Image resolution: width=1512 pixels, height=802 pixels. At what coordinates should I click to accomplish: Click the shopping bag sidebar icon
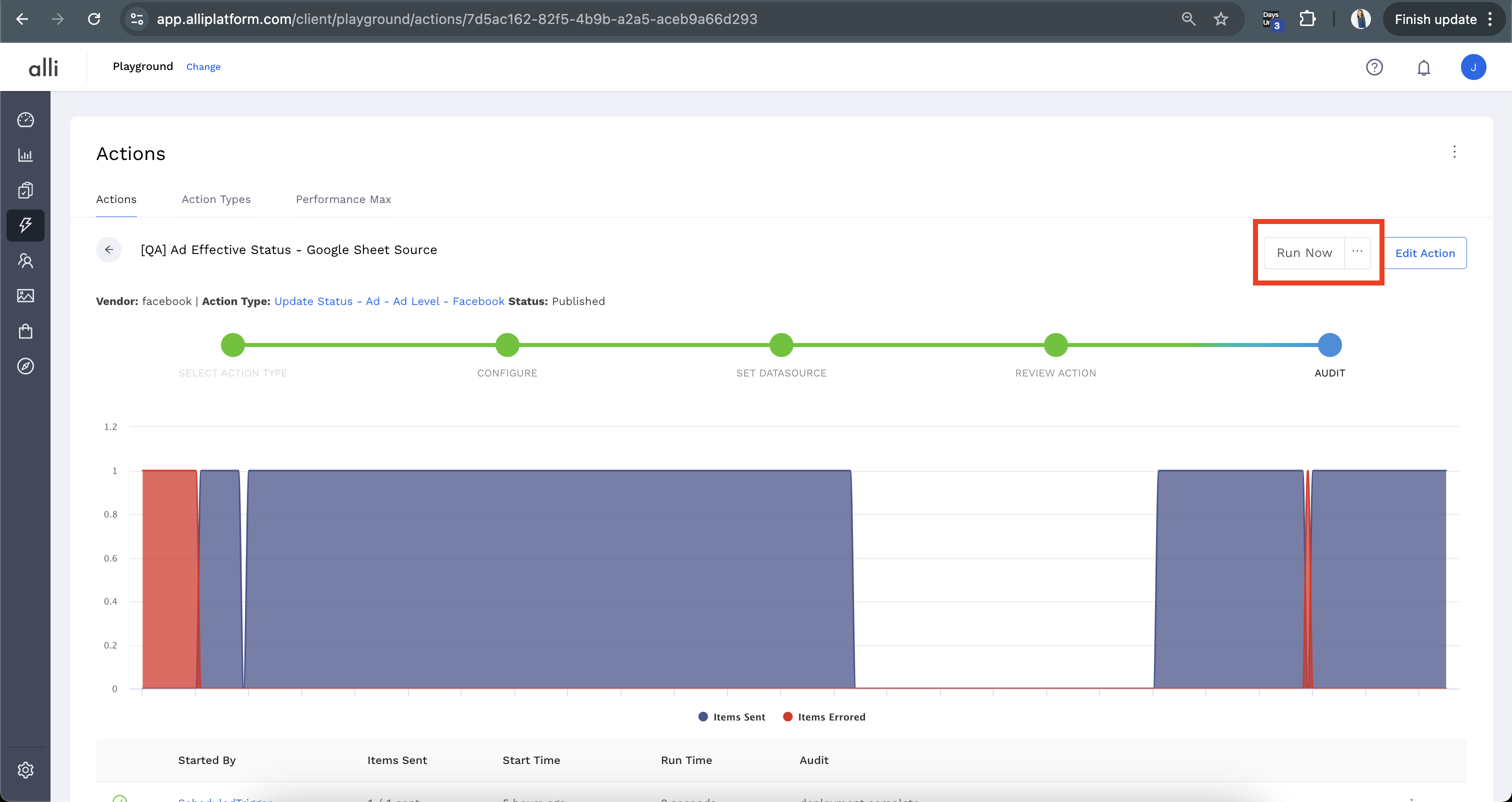tap(25, 331)
